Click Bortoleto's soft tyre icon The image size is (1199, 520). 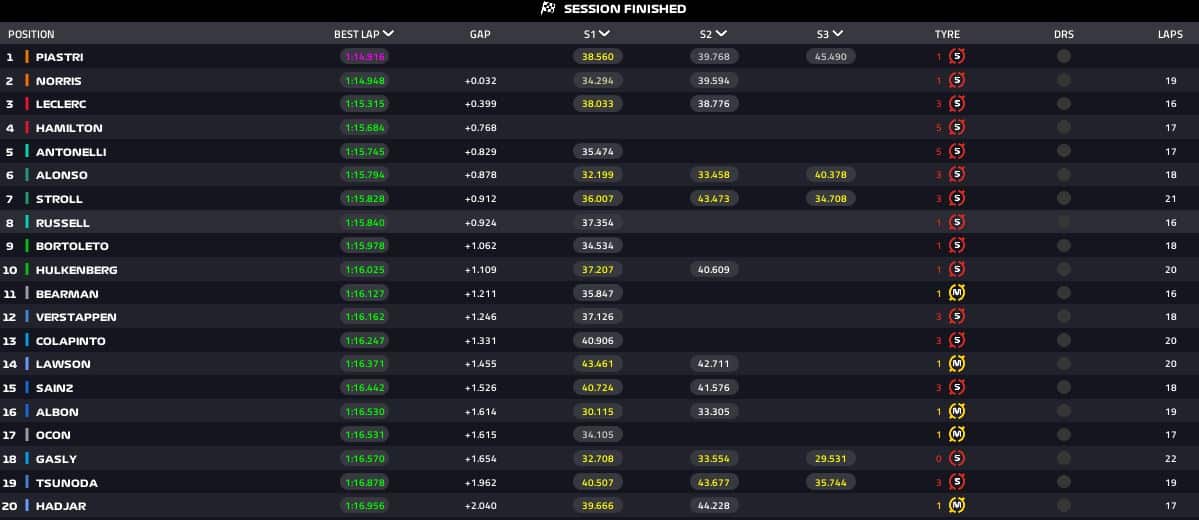[x=957, y=245]
